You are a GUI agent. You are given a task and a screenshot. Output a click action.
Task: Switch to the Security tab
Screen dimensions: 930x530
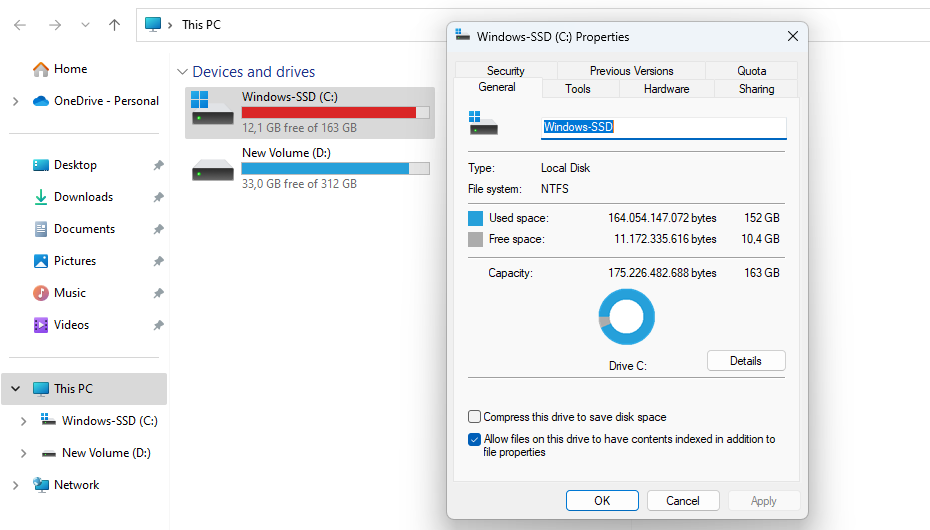tap(506, 71)
